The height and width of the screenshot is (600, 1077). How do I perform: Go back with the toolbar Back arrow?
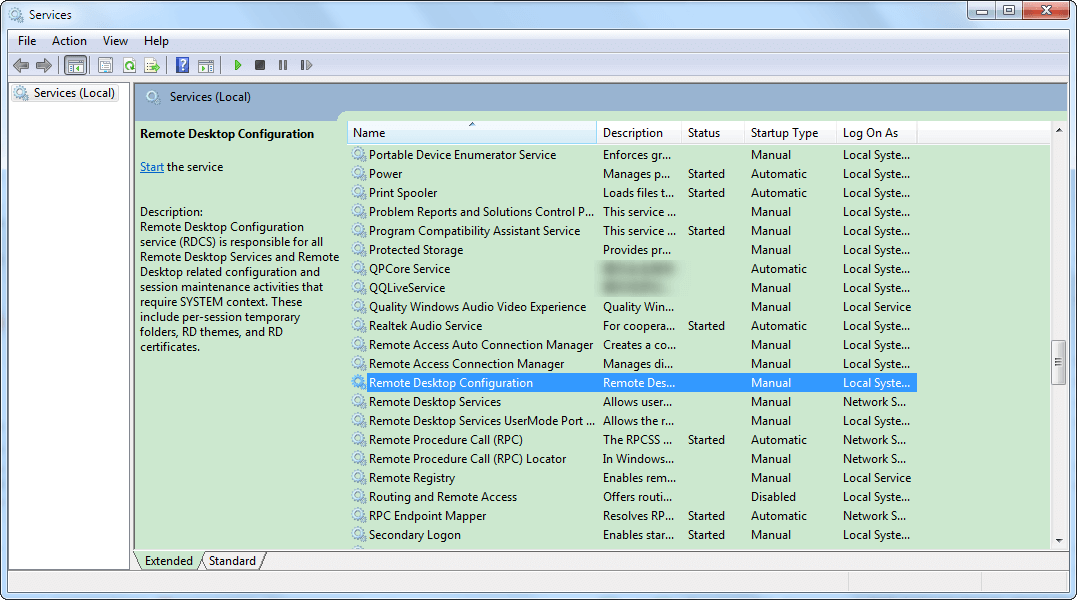21,65
